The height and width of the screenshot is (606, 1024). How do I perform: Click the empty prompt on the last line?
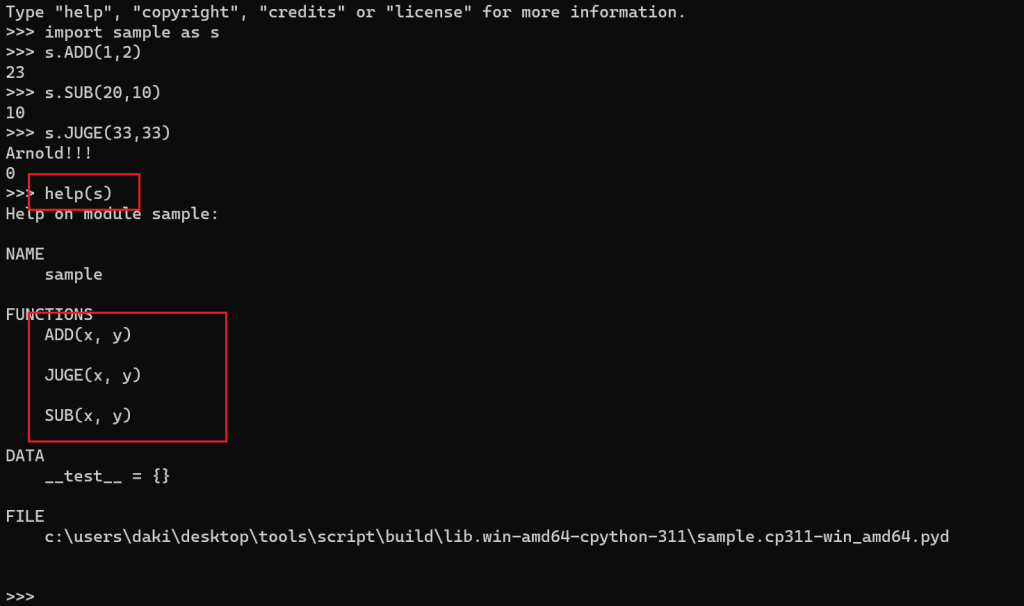tap(20, 597)
